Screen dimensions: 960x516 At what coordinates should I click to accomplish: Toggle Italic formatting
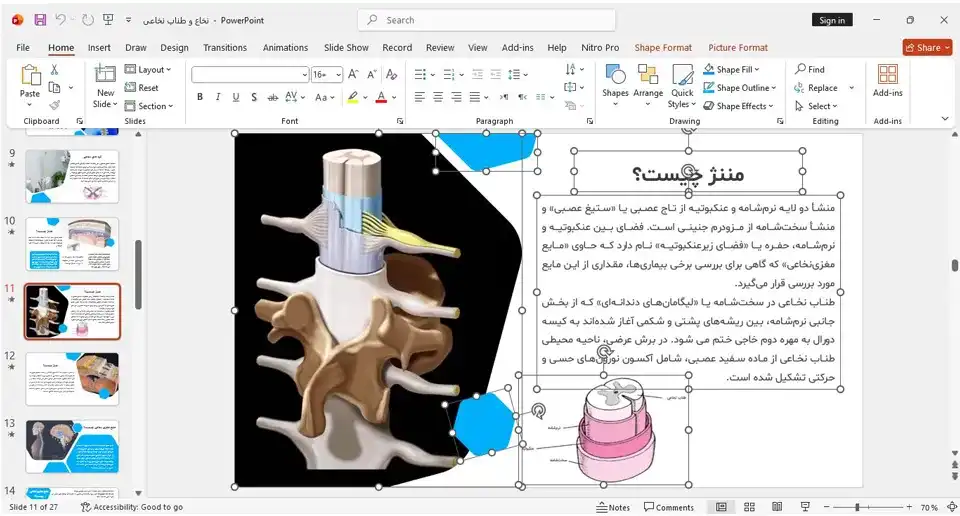218,97
